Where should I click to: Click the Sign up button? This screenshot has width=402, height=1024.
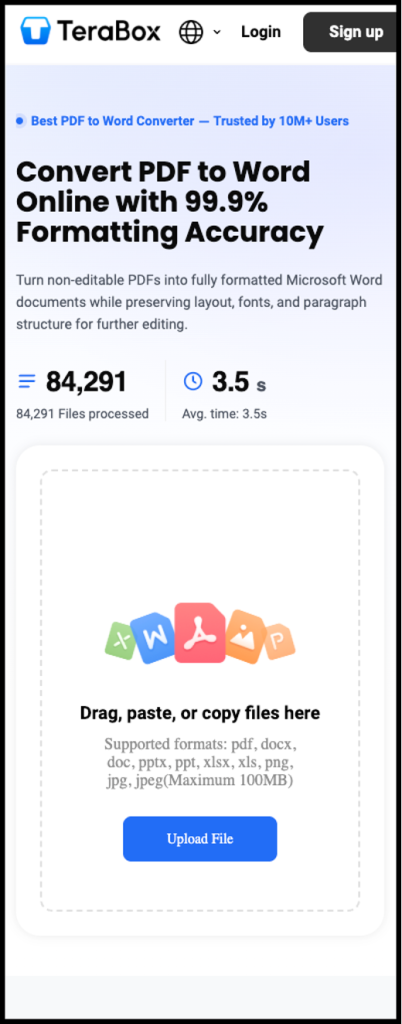352,32
